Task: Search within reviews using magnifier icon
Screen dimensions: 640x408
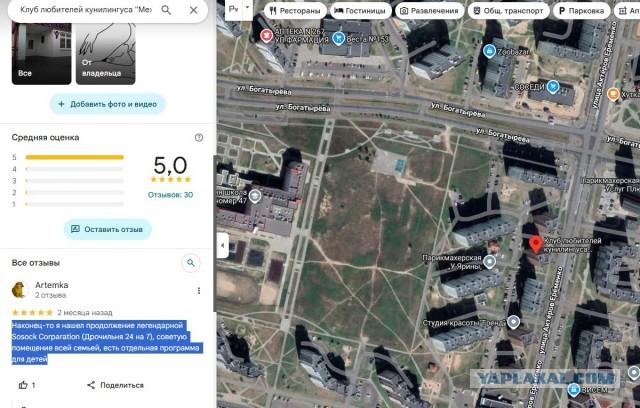Action: tap(191, 263)
